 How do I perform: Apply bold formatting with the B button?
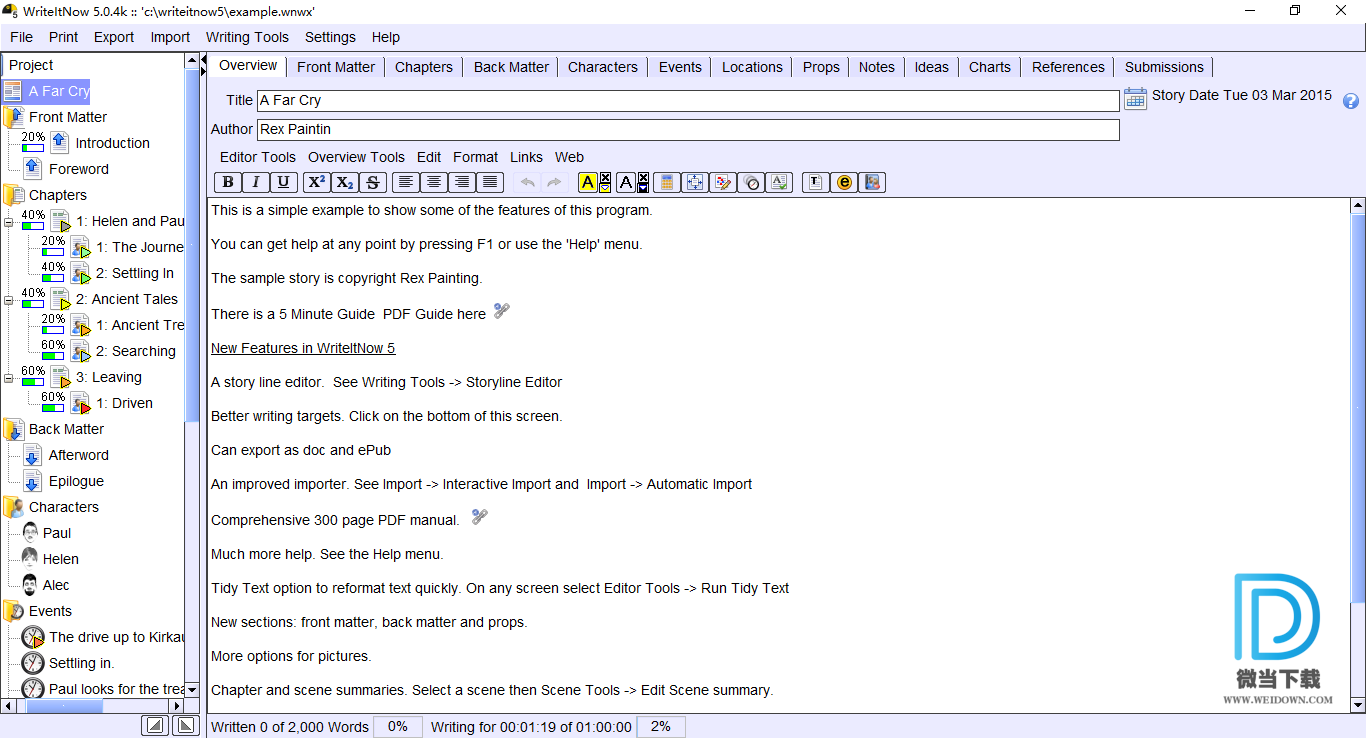click(228, 182)
